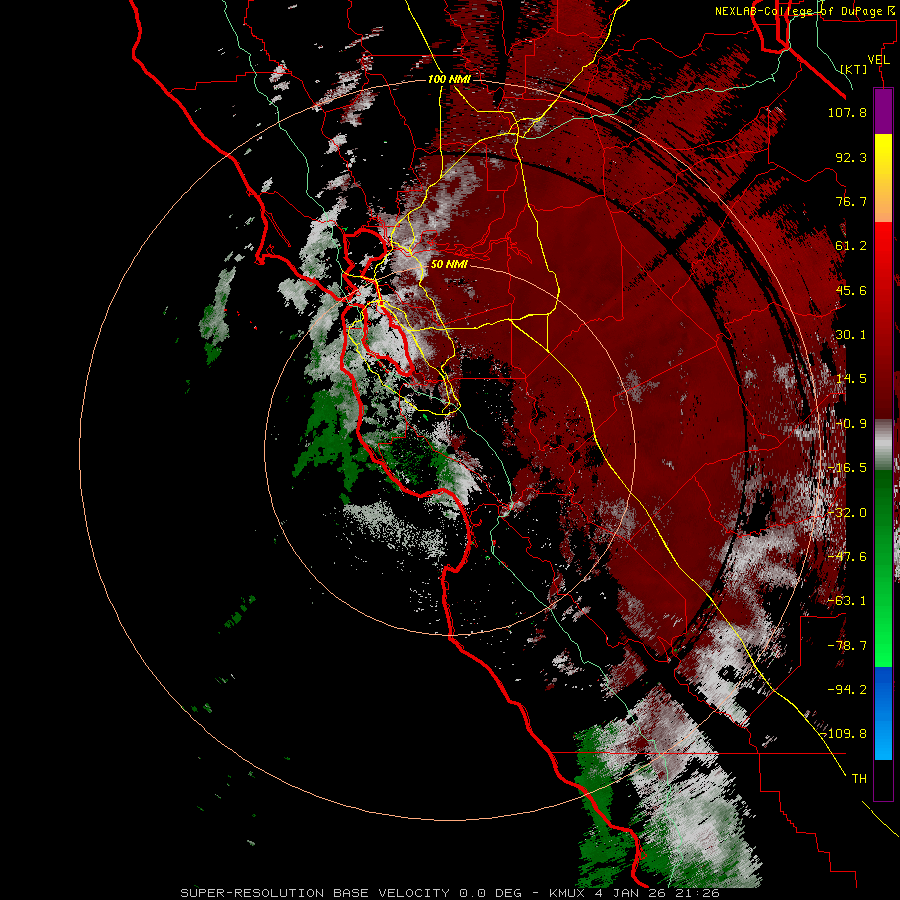
Task: Click the [KT] units label
Action: [x=854, y=69]
